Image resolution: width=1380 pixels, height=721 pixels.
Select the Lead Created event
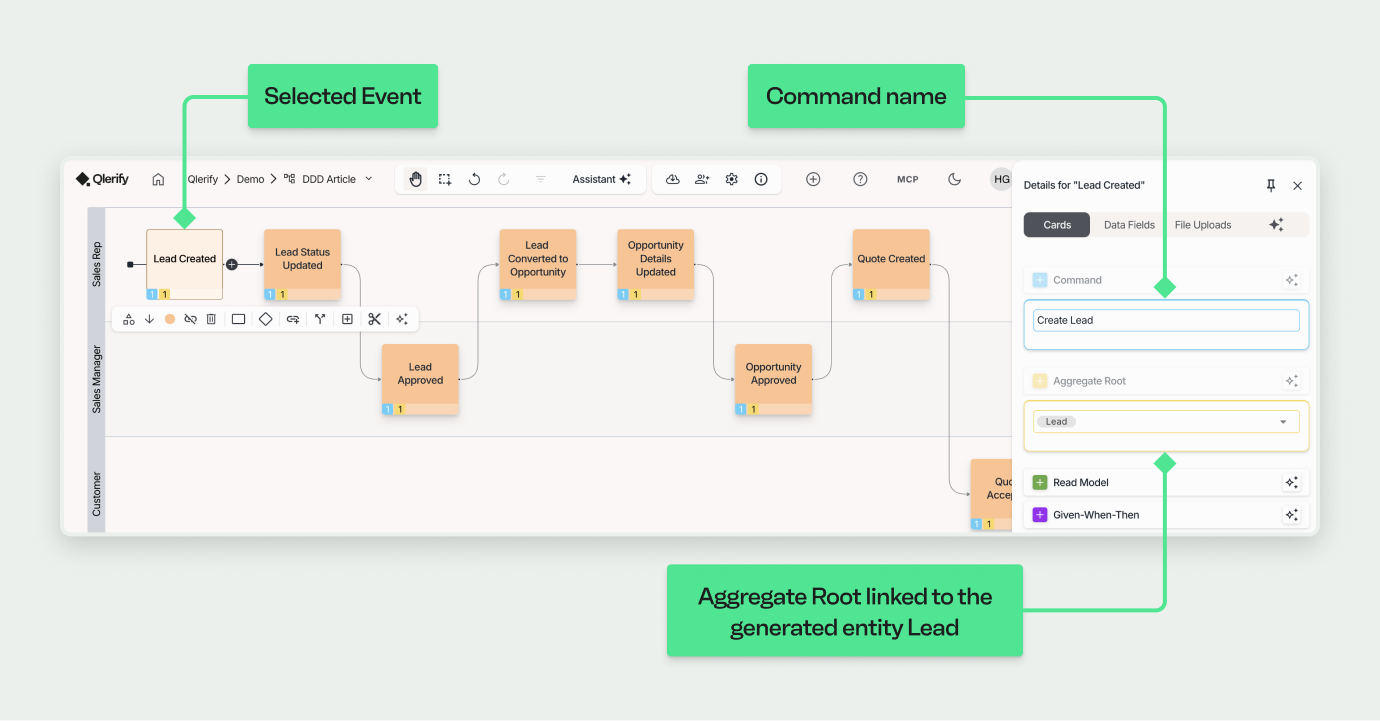click(184, 264)
